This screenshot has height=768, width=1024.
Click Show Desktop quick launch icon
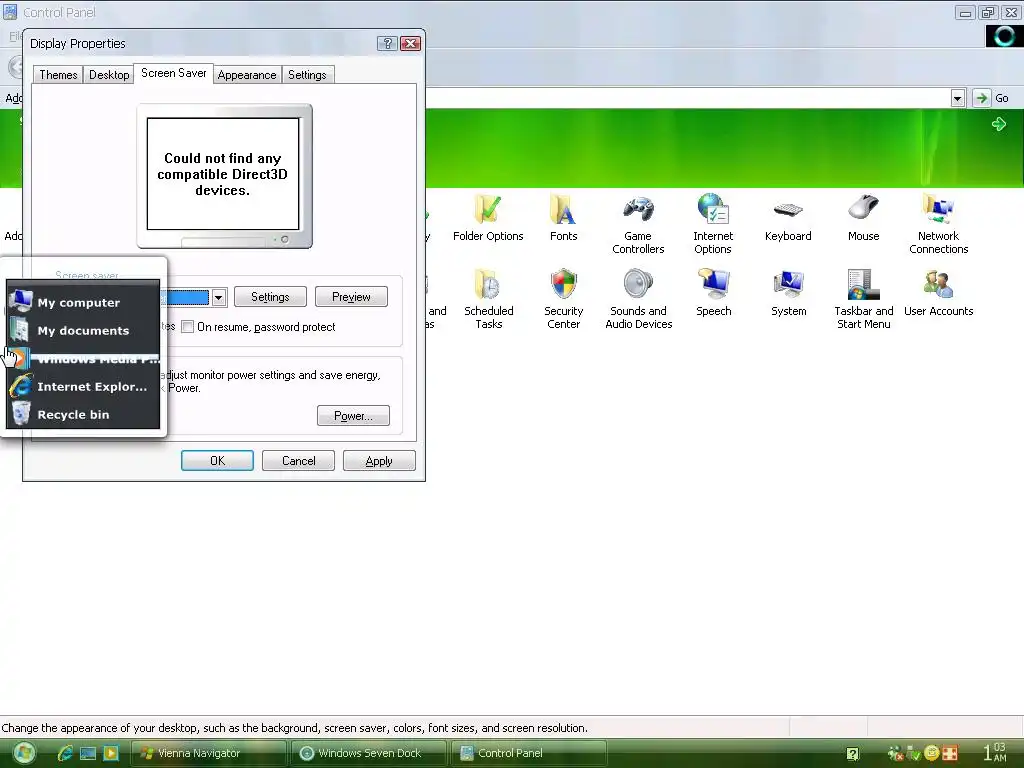(x=88, y=753)
